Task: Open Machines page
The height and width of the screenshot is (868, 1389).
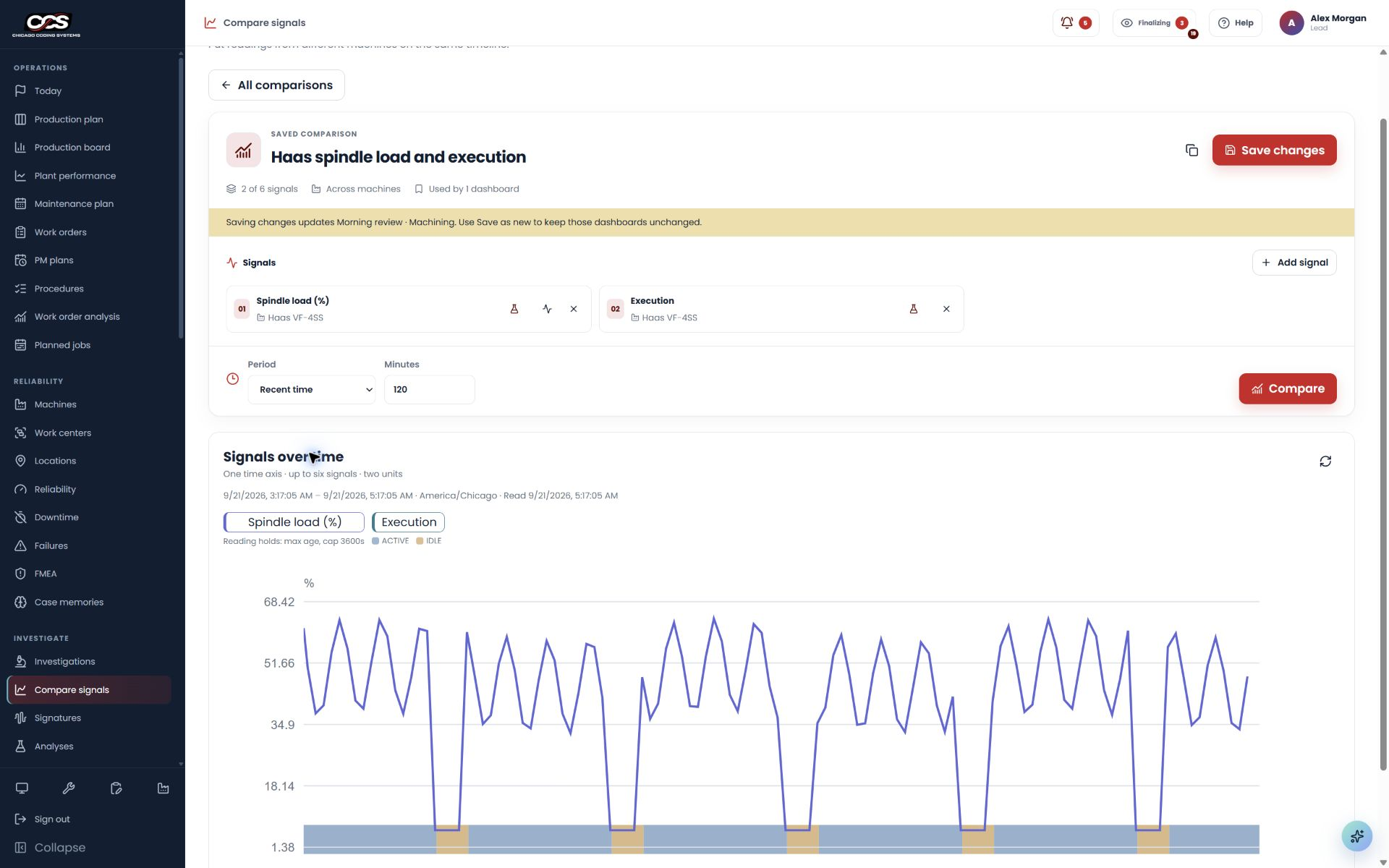Action: pyautogui.click(x=88, y=404)
